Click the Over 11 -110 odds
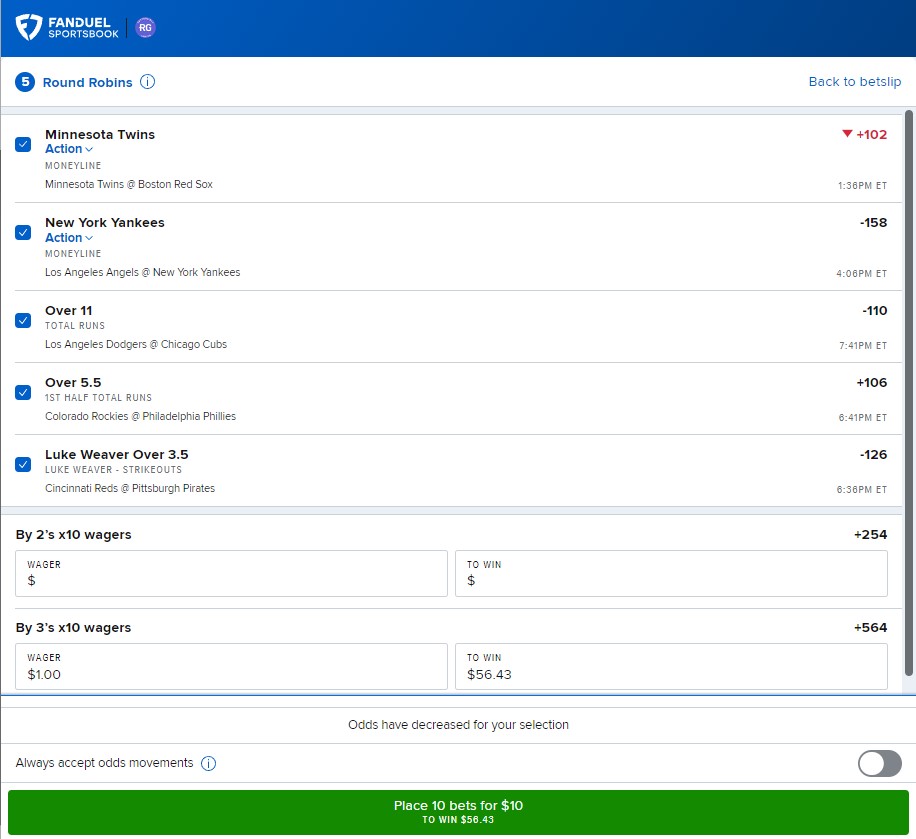This screenshot has height=839, width=916. pyautogui.click(x=875, y=311)
